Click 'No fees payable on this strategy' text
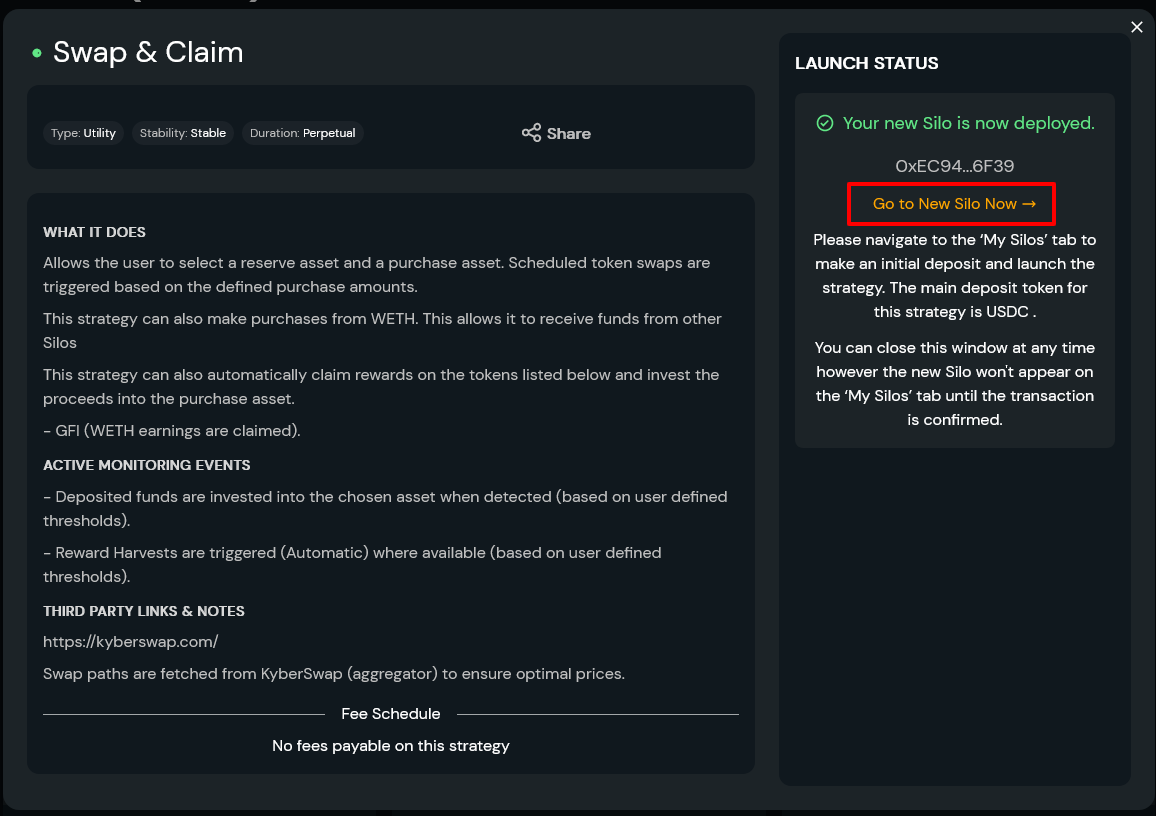Screen dimensions: 1156x816 coord(391,746)
